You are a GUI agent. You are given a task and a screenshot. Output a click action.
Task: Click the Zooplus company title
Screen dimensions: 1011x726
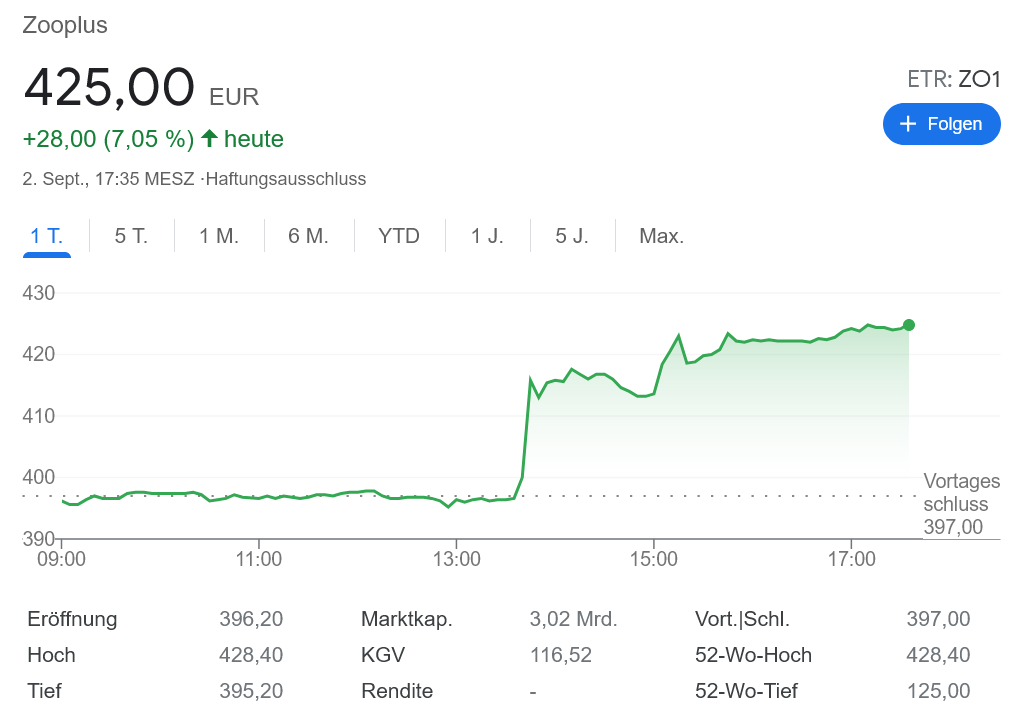pyautogui.click(x=65, y=25)
